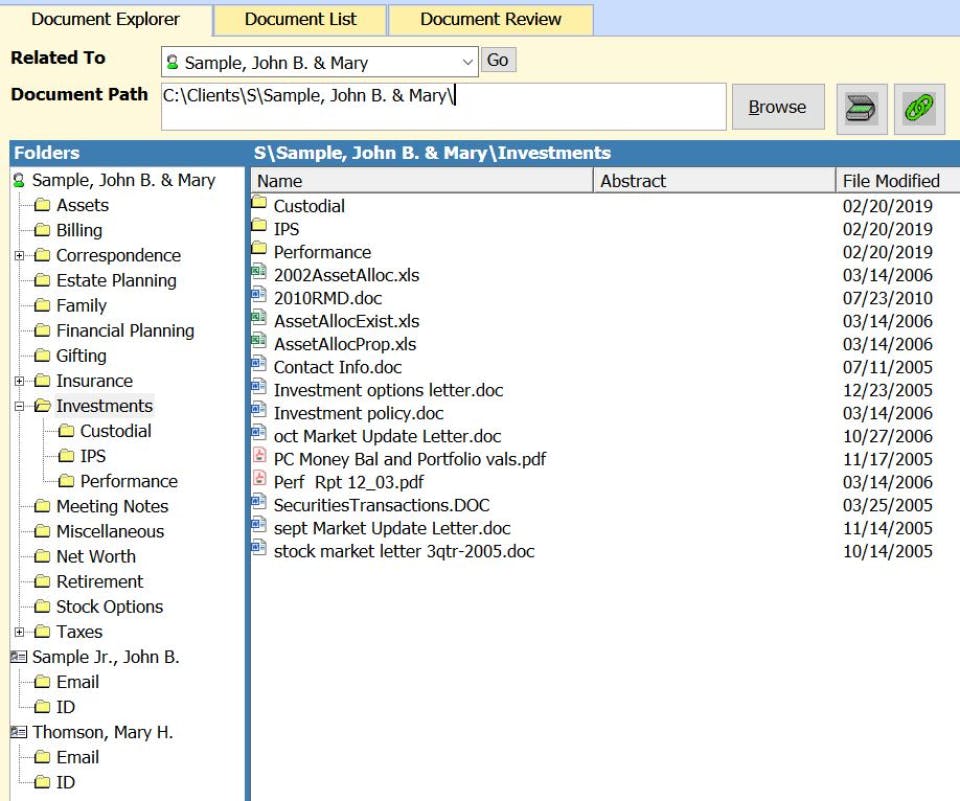Switch to Document Explorer tab
Screen dimensions: 960x801
coord(105,19)
